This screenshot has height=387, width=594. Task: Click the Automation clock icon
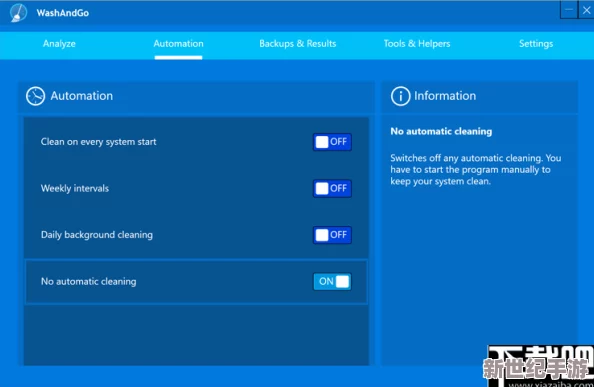pos(35,96)
